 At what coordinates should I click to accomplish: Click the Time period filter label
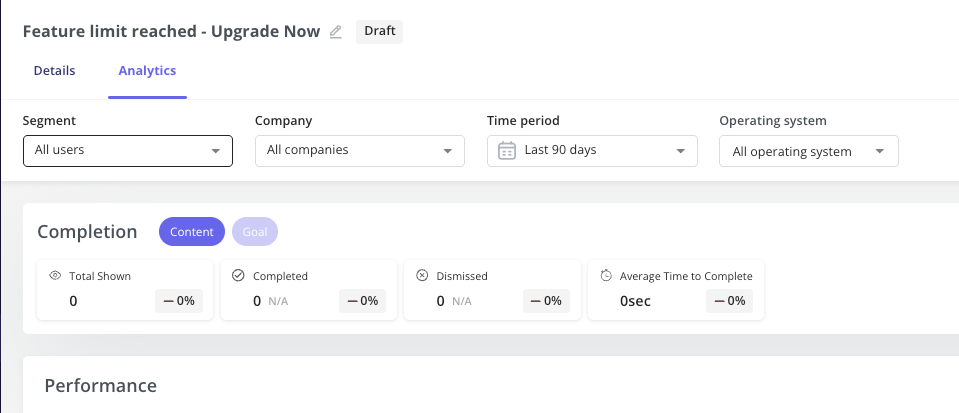pyautogui.click(x=524, y=121)
